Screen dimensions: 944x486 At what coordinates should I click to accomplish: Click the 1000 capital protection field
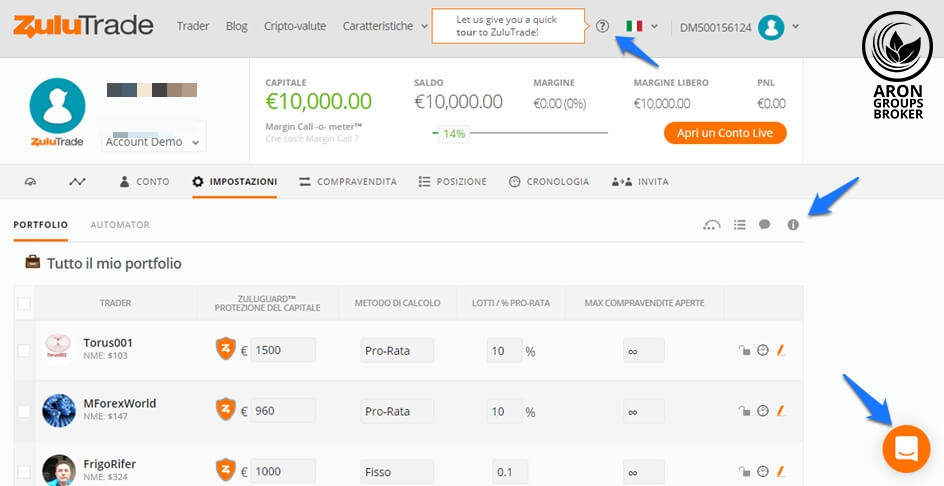point(282,472)
